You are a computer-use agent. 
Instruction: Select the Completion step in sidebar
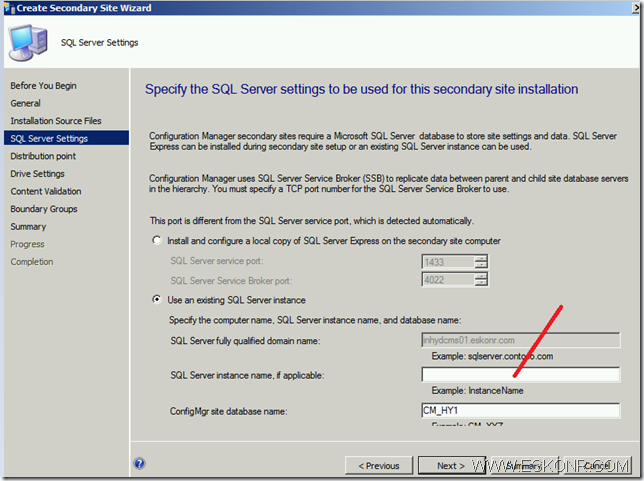pyautogui.click(x=32, y=262)
